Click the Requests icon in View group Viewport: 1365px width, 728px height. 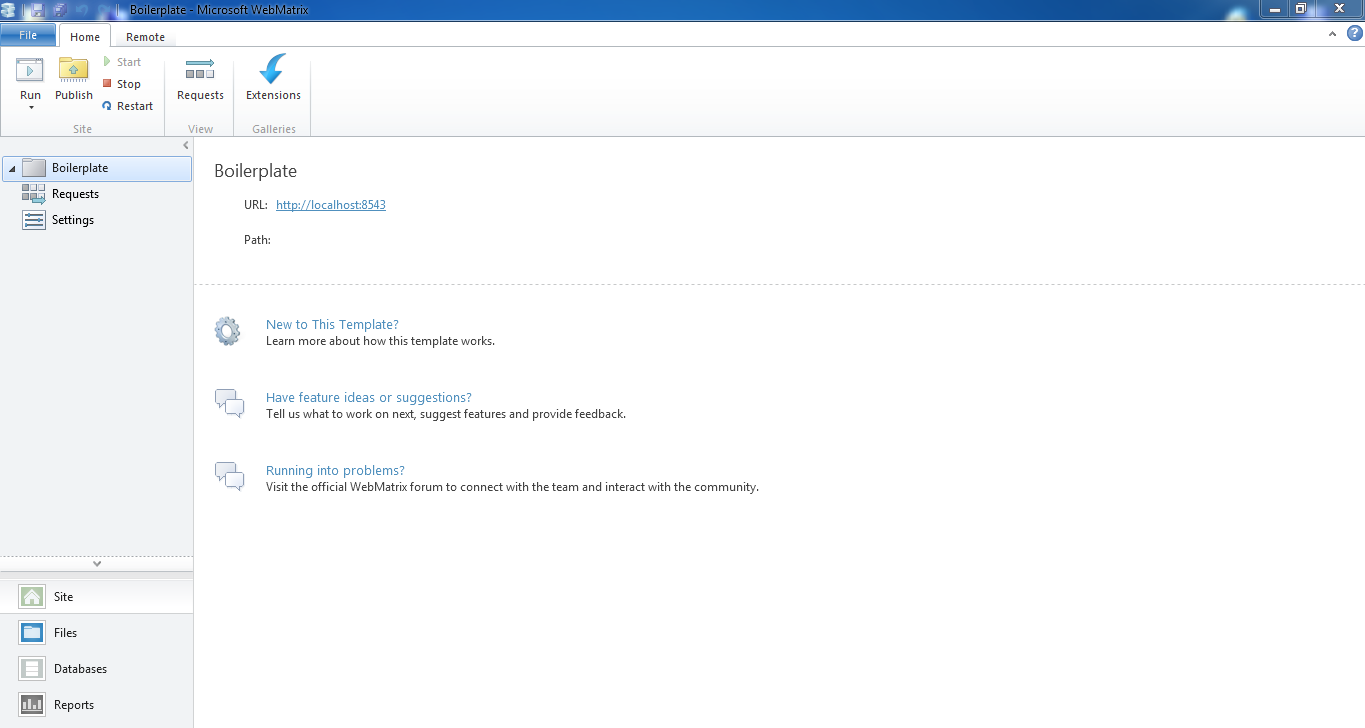(x=200, y=70)
